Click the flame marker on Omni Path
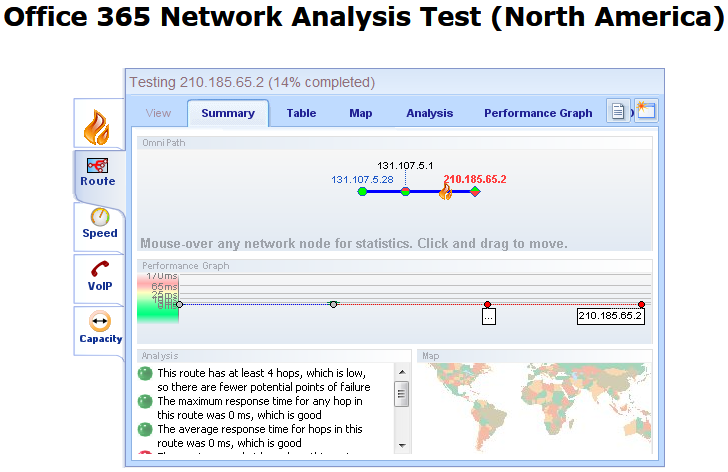728x472 pixels. (445, 191)
